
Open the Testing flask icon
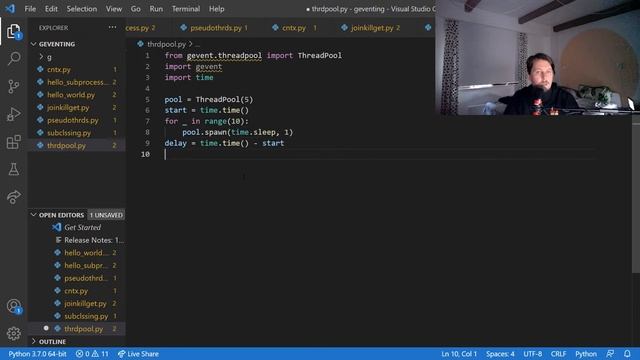13,169
